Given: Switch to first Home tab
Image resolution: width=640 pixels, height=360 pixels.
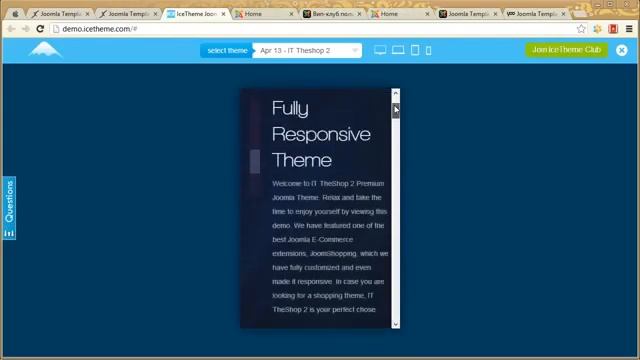Looking at the screenshot, I should 264,14.
